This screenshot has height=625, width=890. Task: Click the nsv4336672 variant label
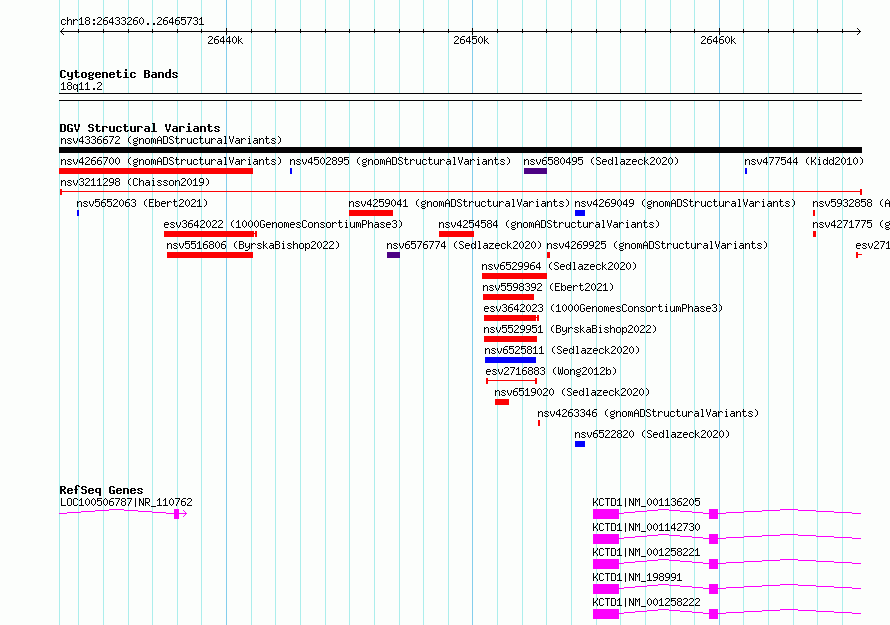pos(171,140)
